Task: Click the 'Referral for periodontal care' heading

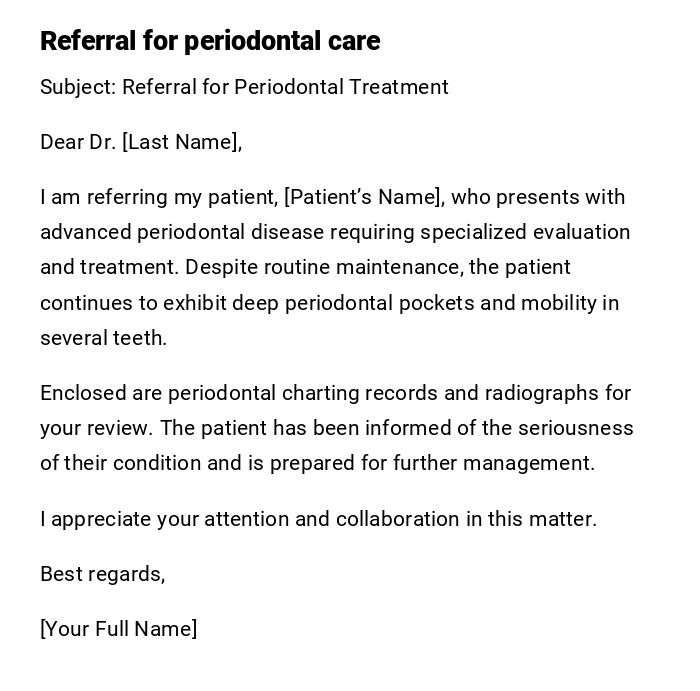Action: [x=210, y=41]
